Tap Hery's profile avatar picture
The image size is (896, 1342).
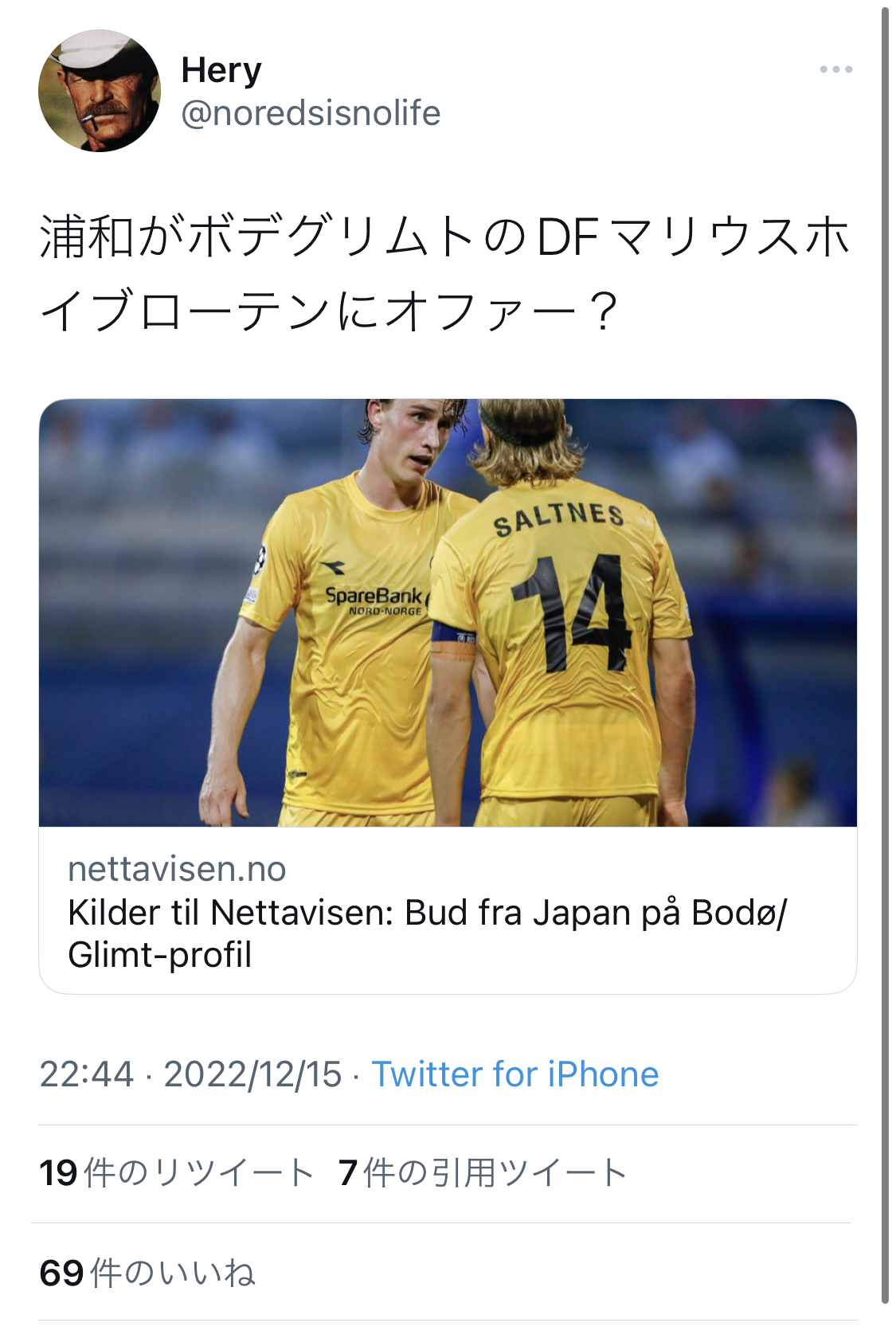click(x=99, y=91)
